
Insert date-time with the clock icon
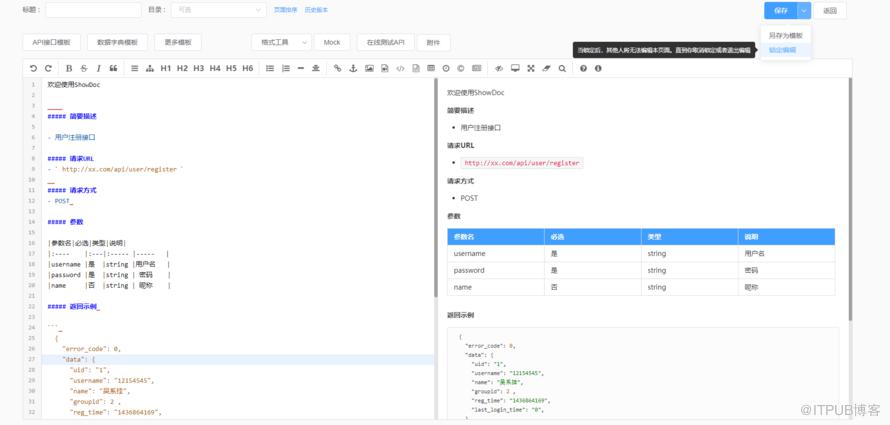click(446, 68)
